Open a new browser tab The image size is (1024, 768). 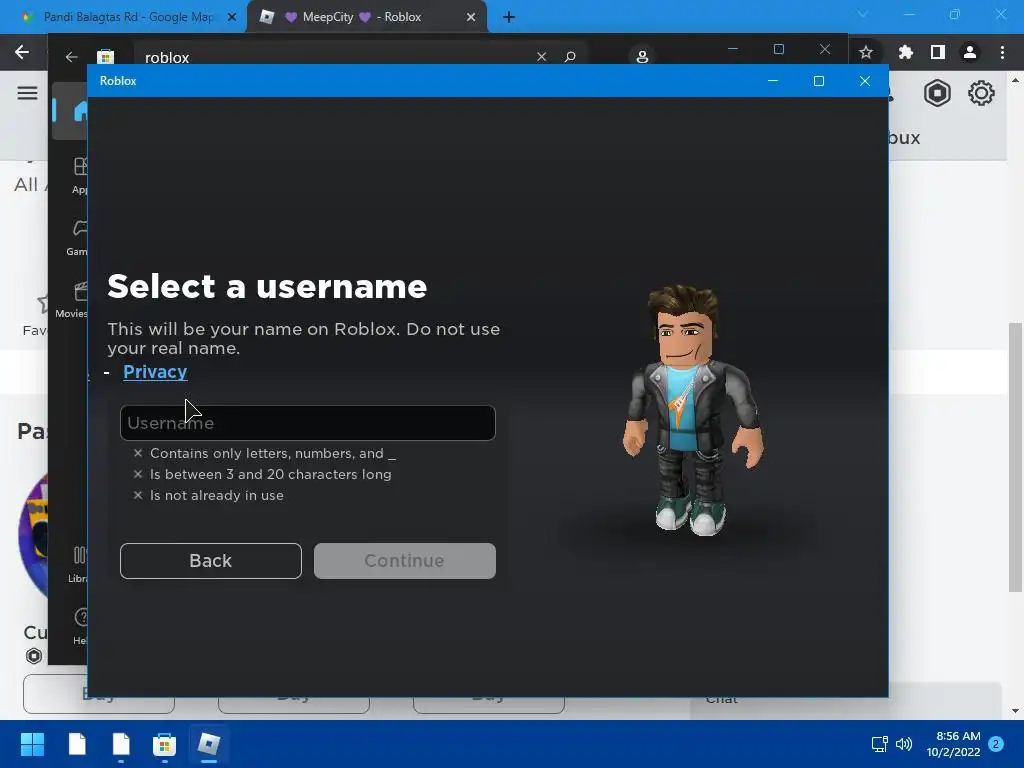click(509, 18)
